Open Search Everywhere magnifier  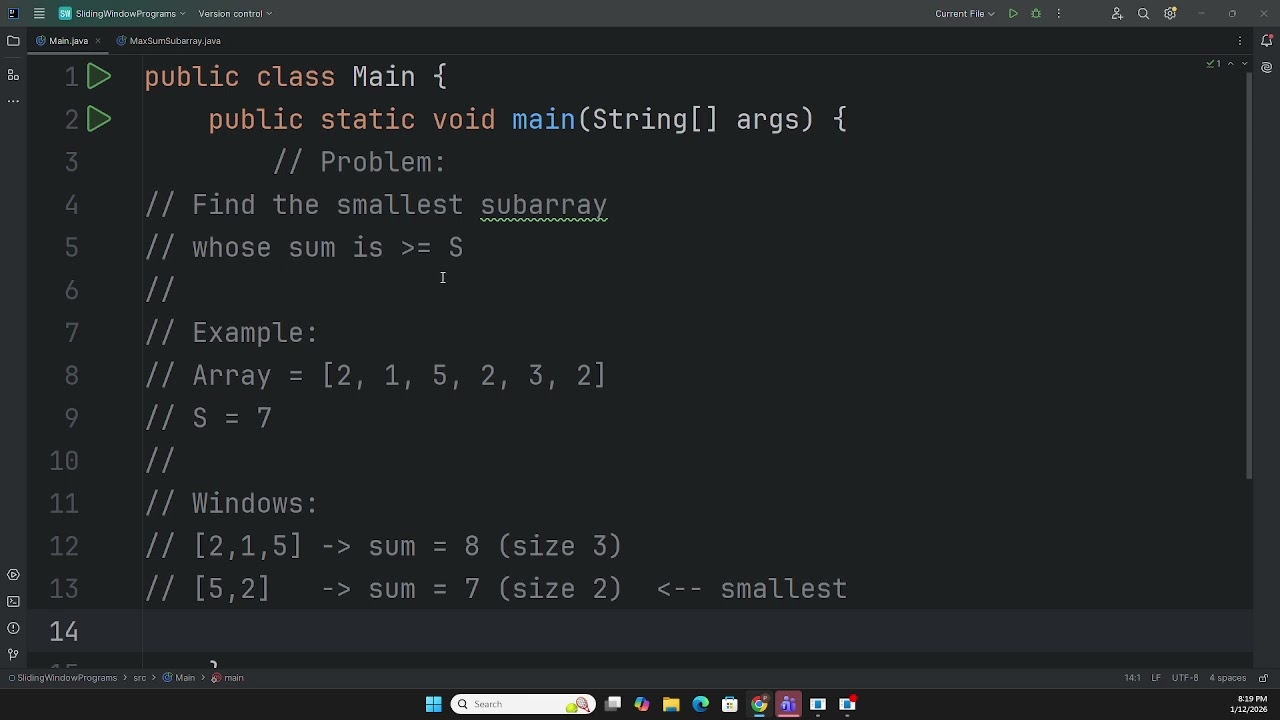1143,14
